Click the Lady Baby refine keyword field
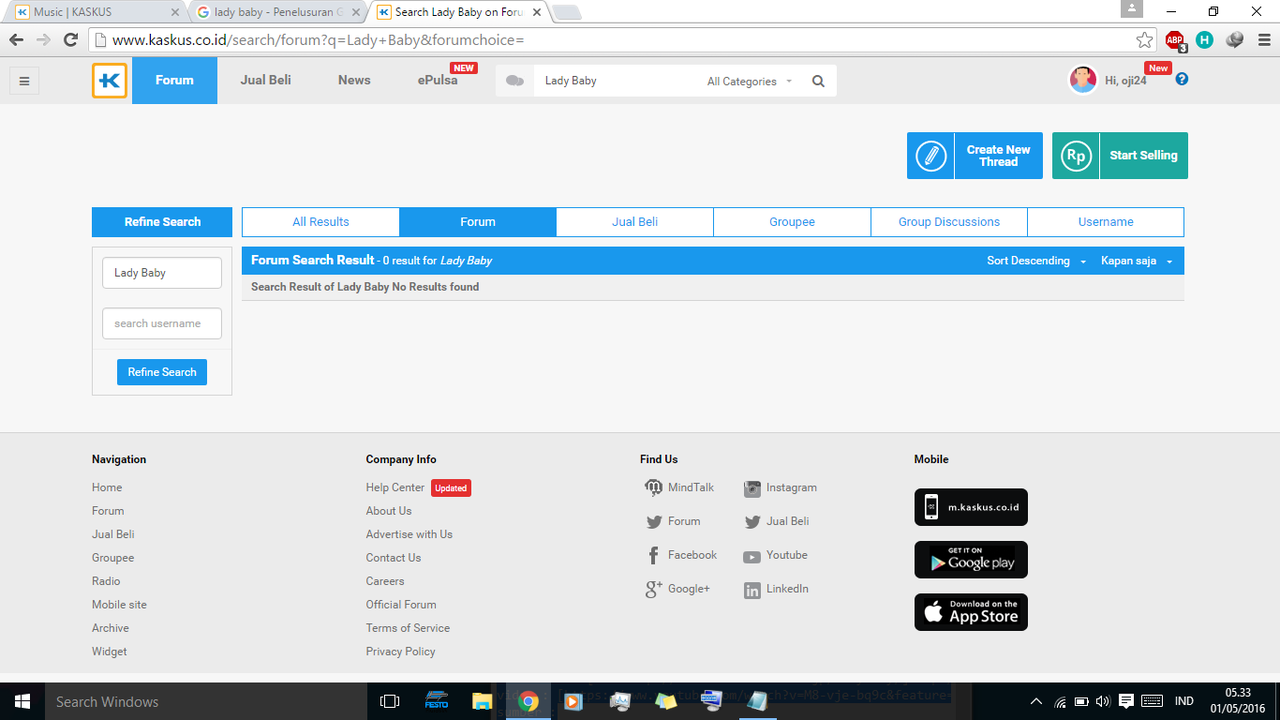 (162, 273)
